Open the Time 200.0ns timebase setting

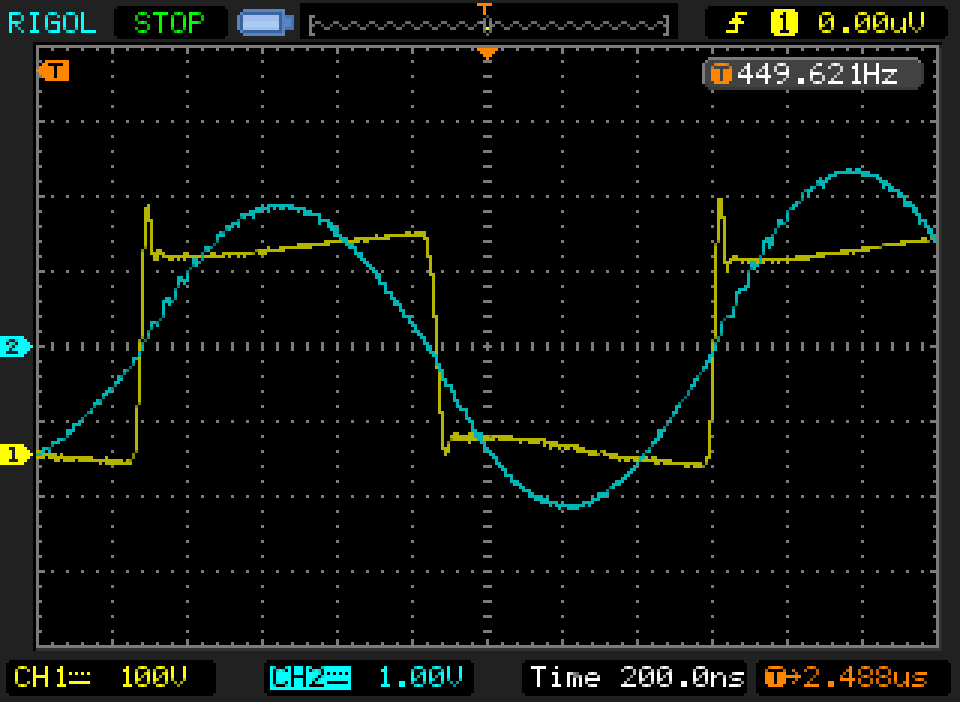(637, 677)
